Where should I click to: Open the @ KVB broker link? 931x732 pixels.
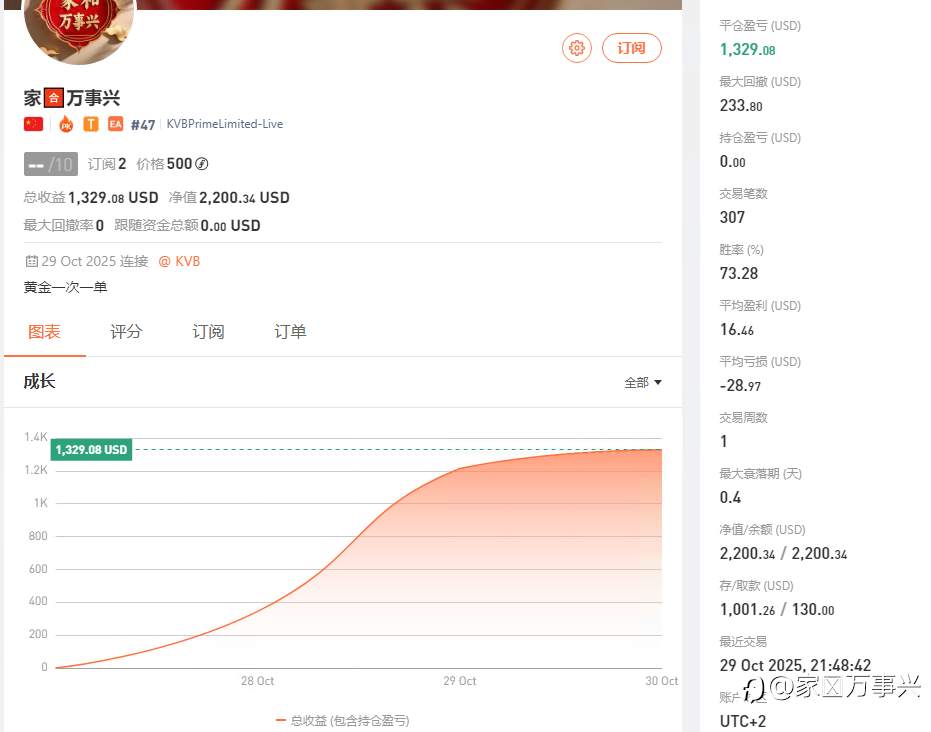(179, 261)
